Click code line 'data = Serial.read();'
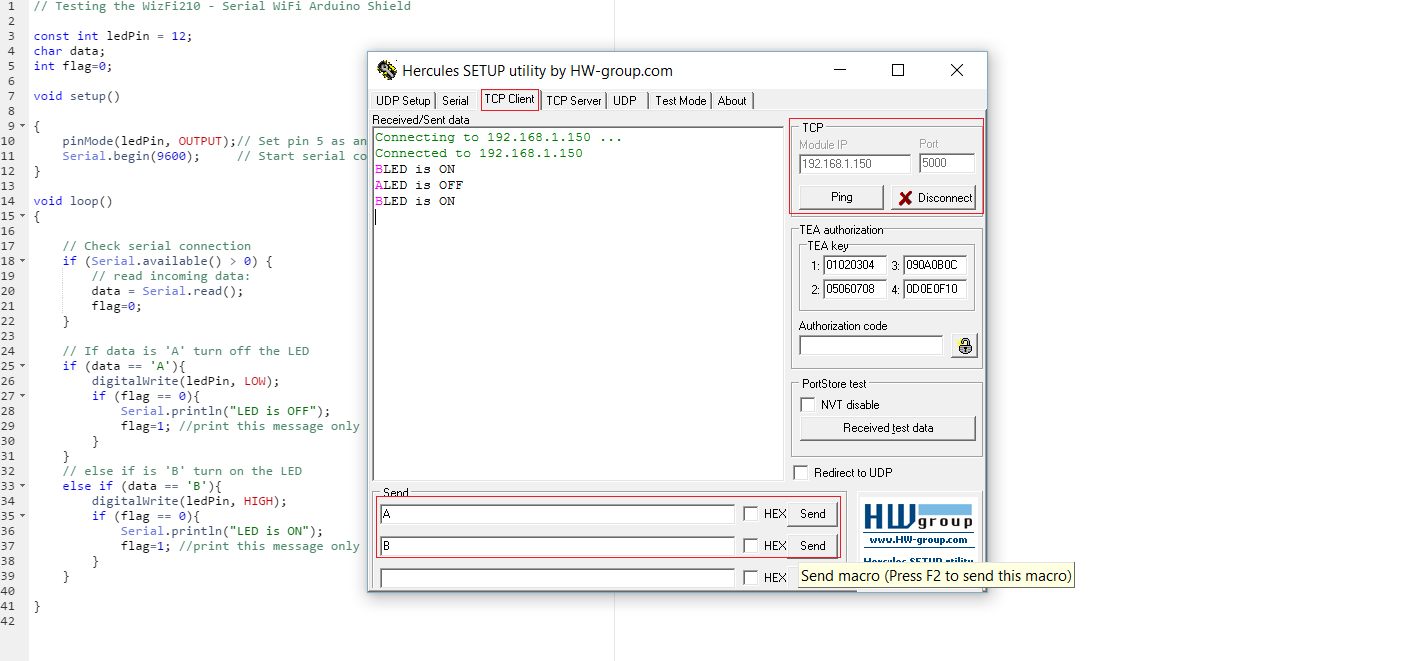This screenshot has width=1425, height=661. click(167, 291)
